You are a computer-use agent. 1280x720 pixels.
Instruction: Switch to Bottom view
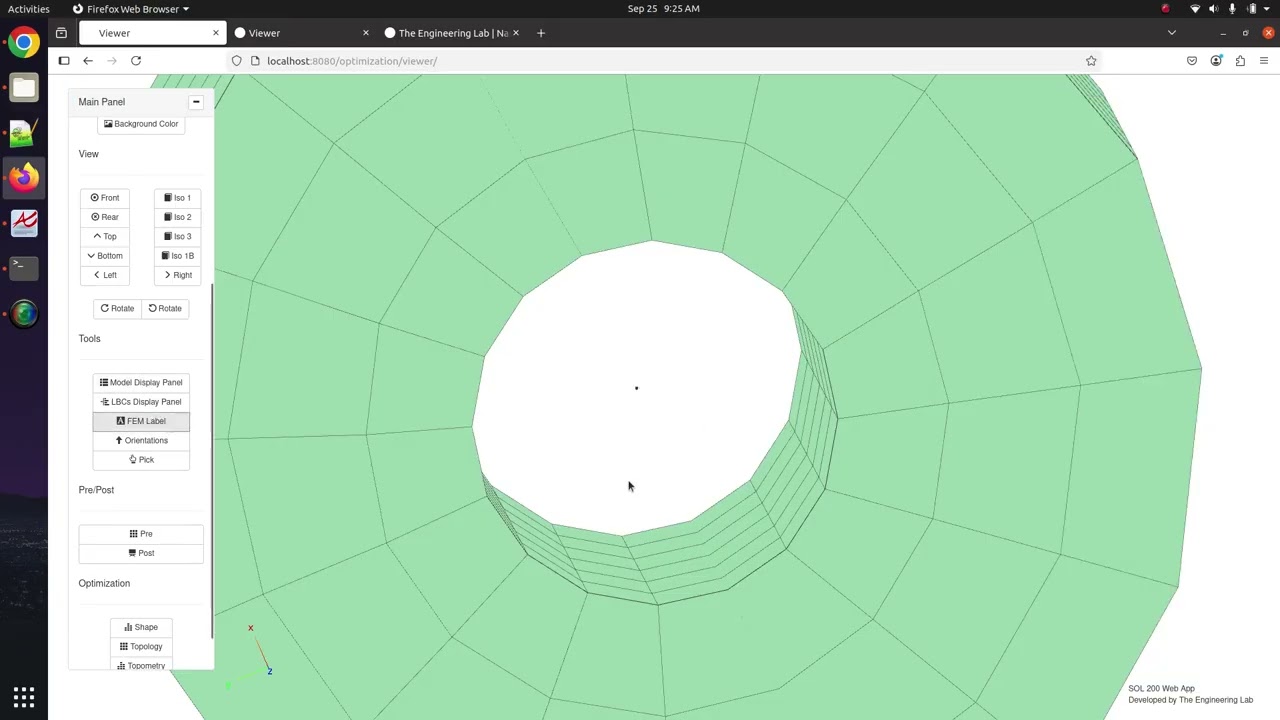(x=105, y=256)
